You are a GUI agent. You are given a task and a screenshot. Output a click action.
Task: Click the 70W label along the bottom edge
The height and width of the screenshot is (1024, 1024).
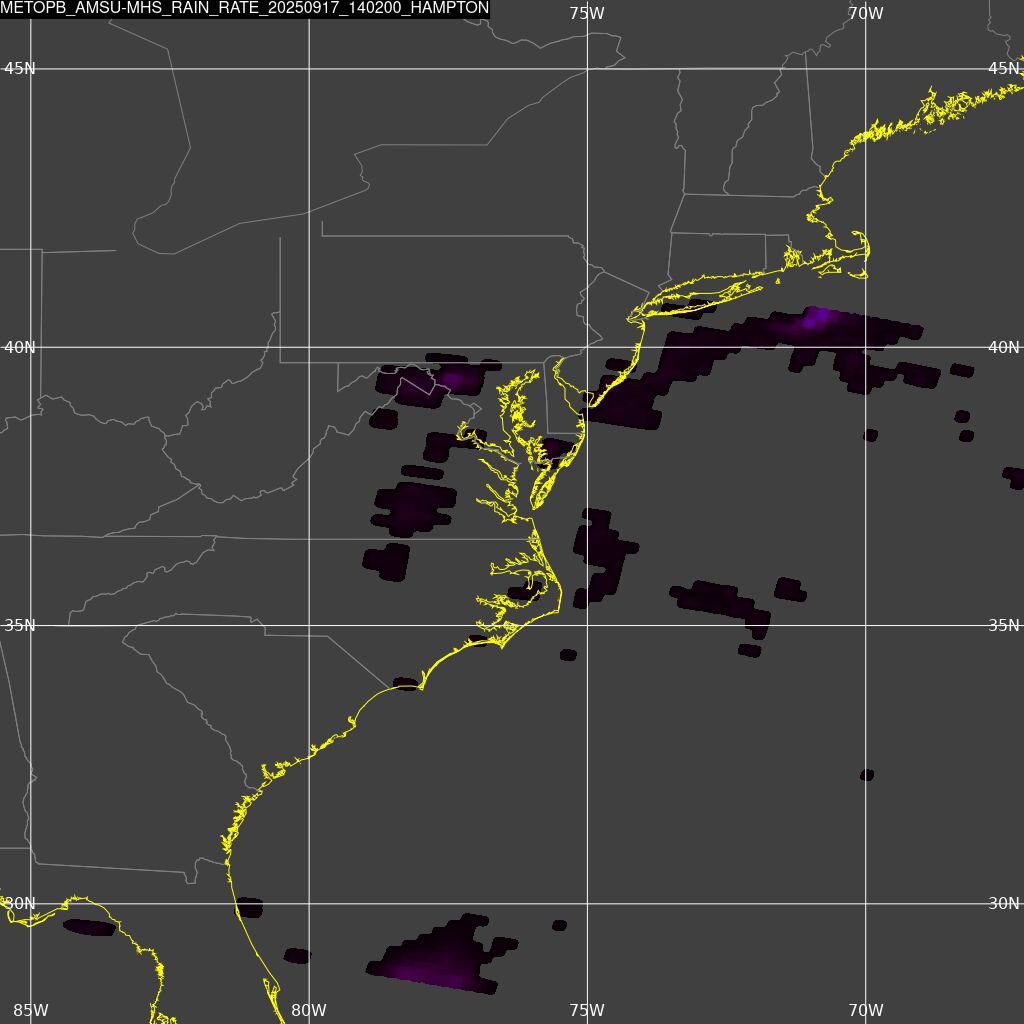(866, 1010)
